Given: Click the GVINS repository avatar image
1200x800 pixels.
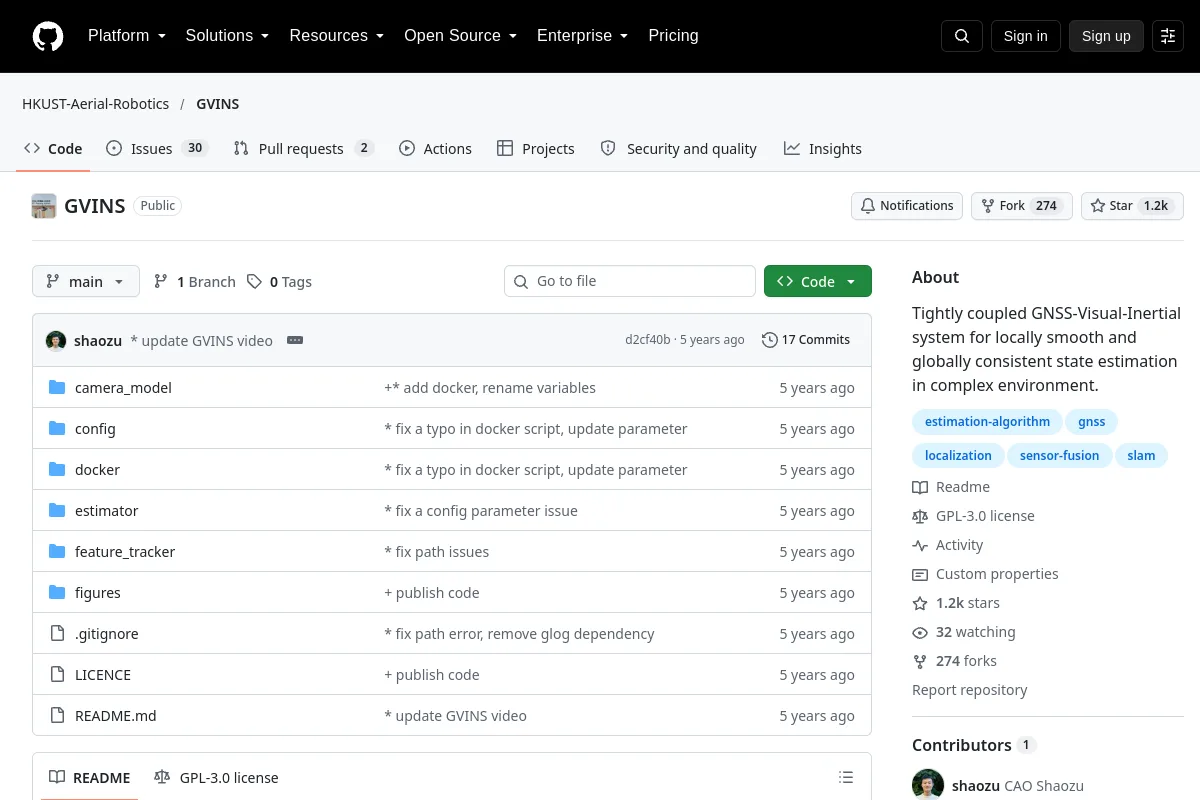Looking at the screenshot, I should coord(44,206).
